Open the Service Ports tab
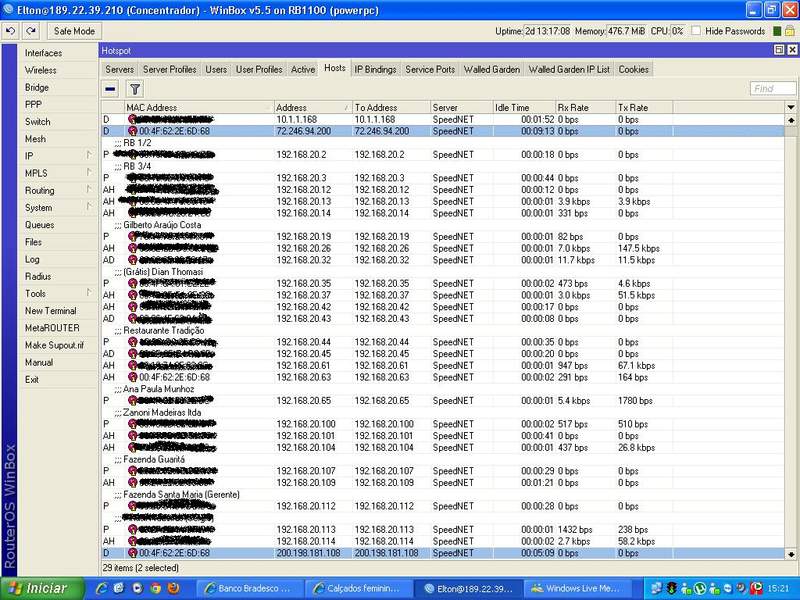 tap(430, 69)
